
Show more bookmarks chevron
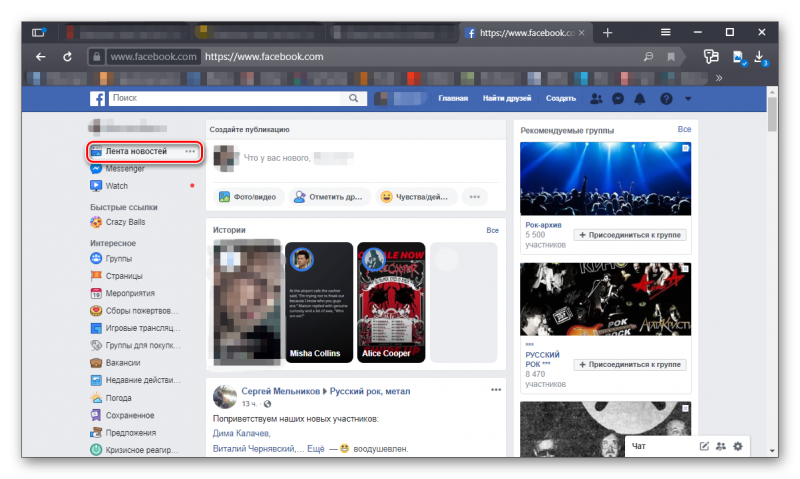(719, 78)
